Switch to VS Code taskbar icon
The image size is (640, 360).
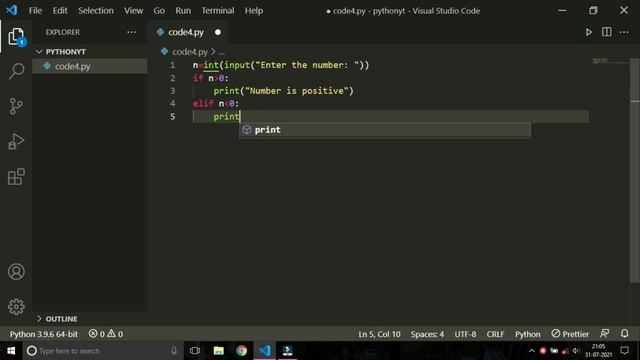(x=264, y=351)
